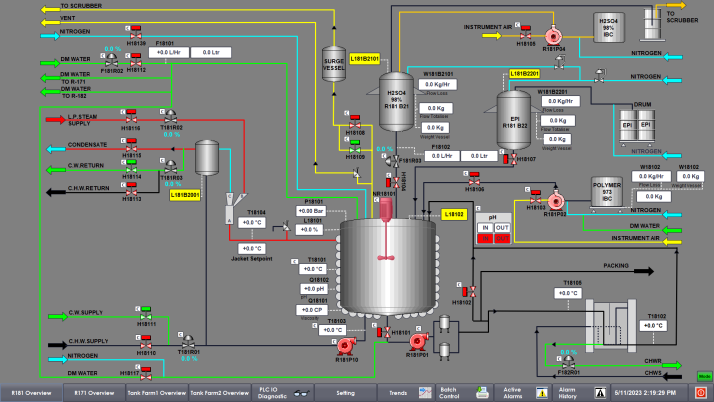The image size is (714, 402).
Task: Open the L181B2201 EPI level tag
Action: tap(524, 74)
